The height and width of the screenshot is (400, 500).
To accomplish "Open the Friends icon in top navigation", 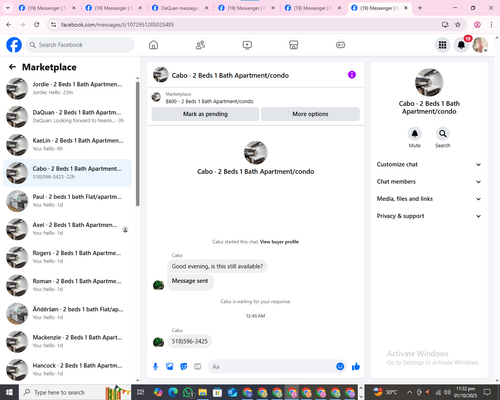I will coord(200,45).
